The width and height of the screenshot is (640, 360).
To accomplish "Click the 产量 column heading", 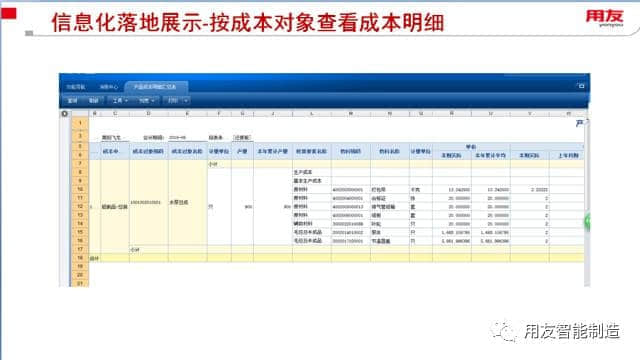I will [242, 151].
